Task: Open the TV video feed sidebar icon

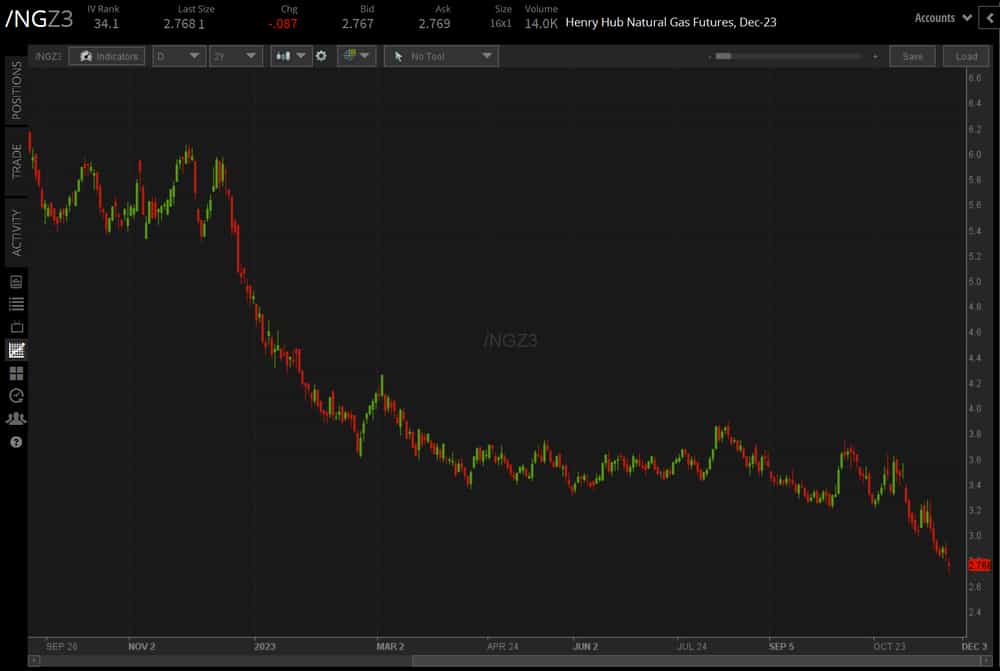Action: pos(17,327)
